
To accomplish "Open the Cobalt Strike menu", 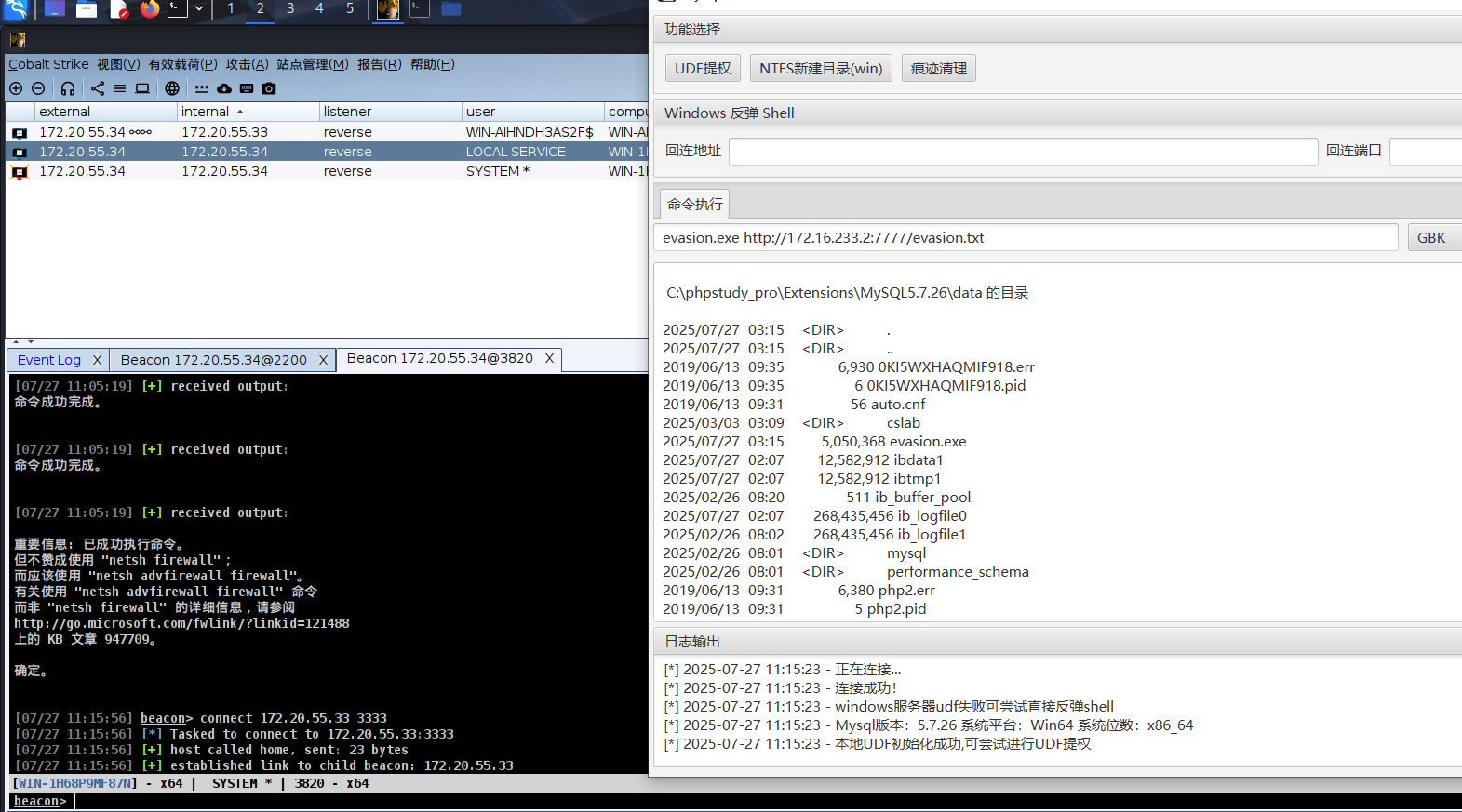I will [48, 64].
